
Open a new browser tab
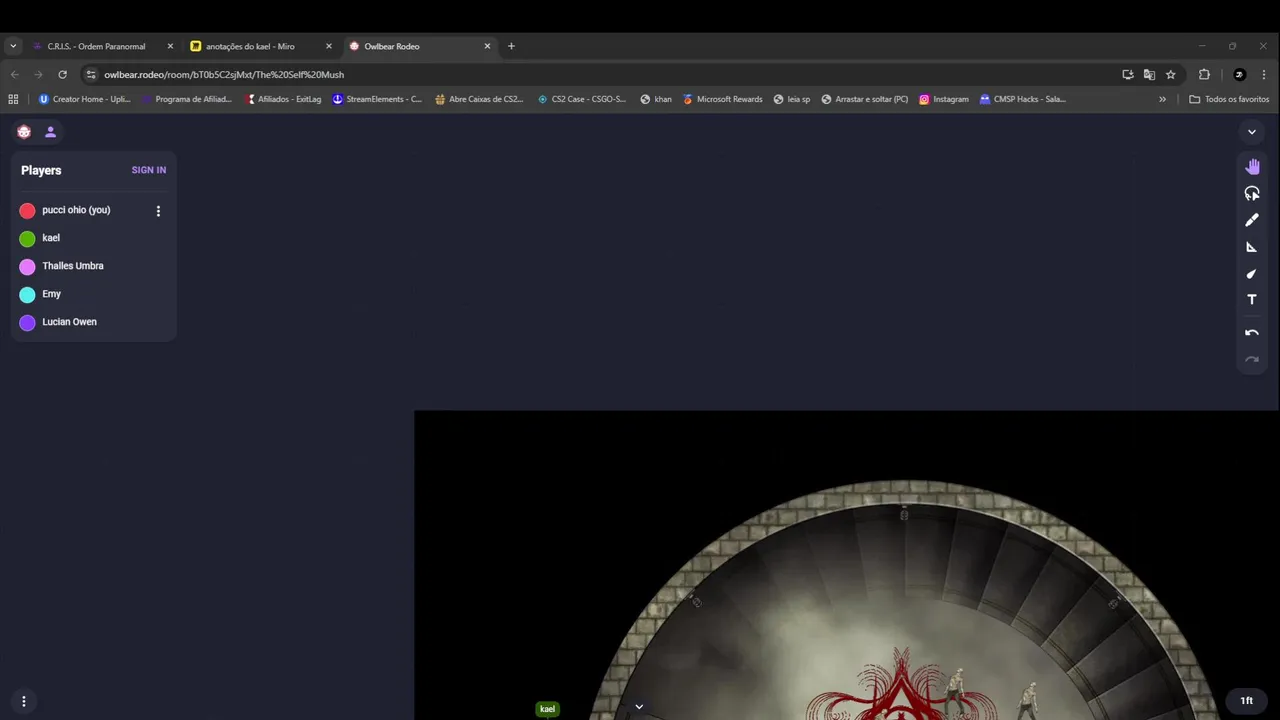[x=511, y=46]
